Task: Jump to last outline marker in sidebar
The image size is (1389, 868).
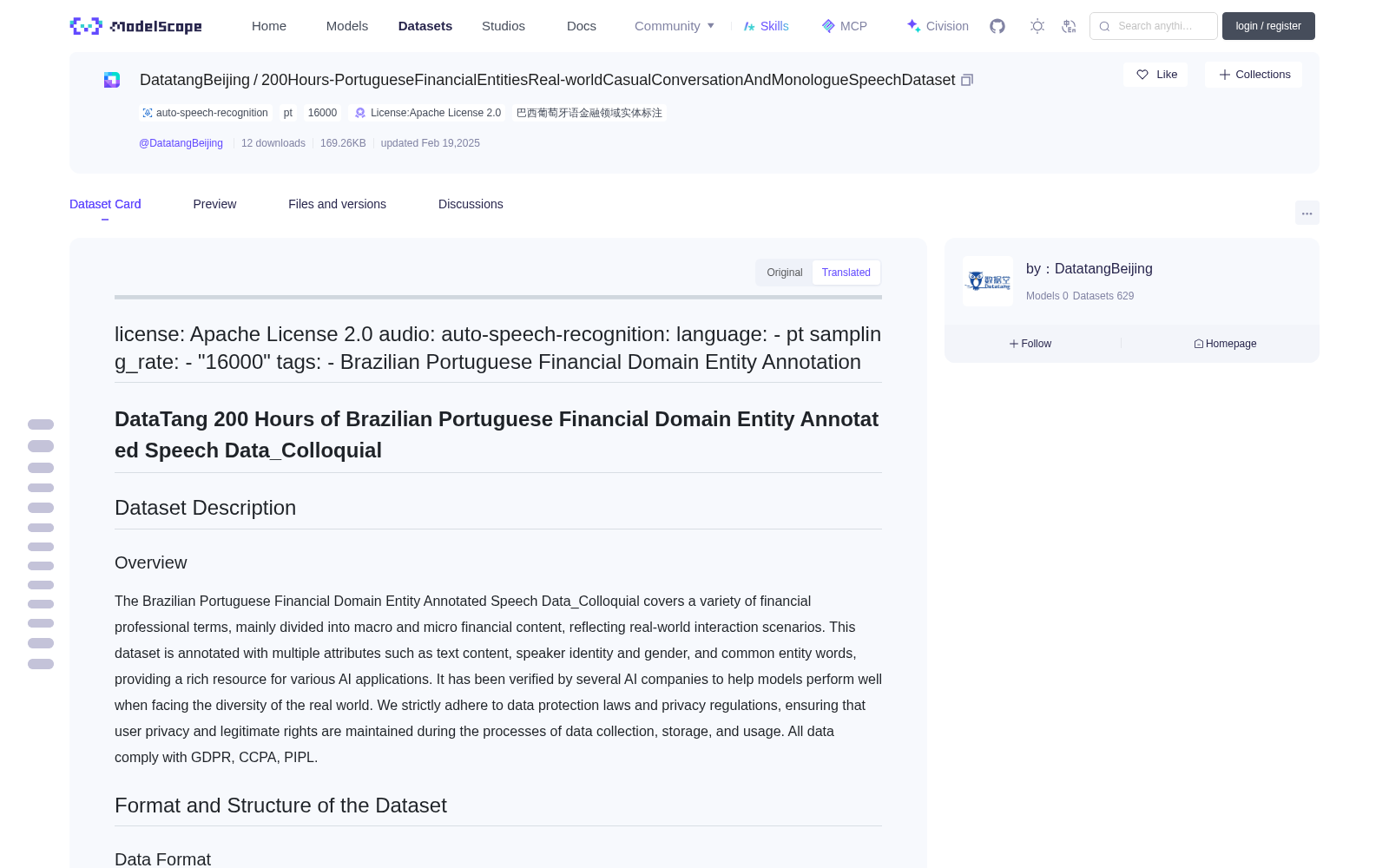Action: point(41,664)
